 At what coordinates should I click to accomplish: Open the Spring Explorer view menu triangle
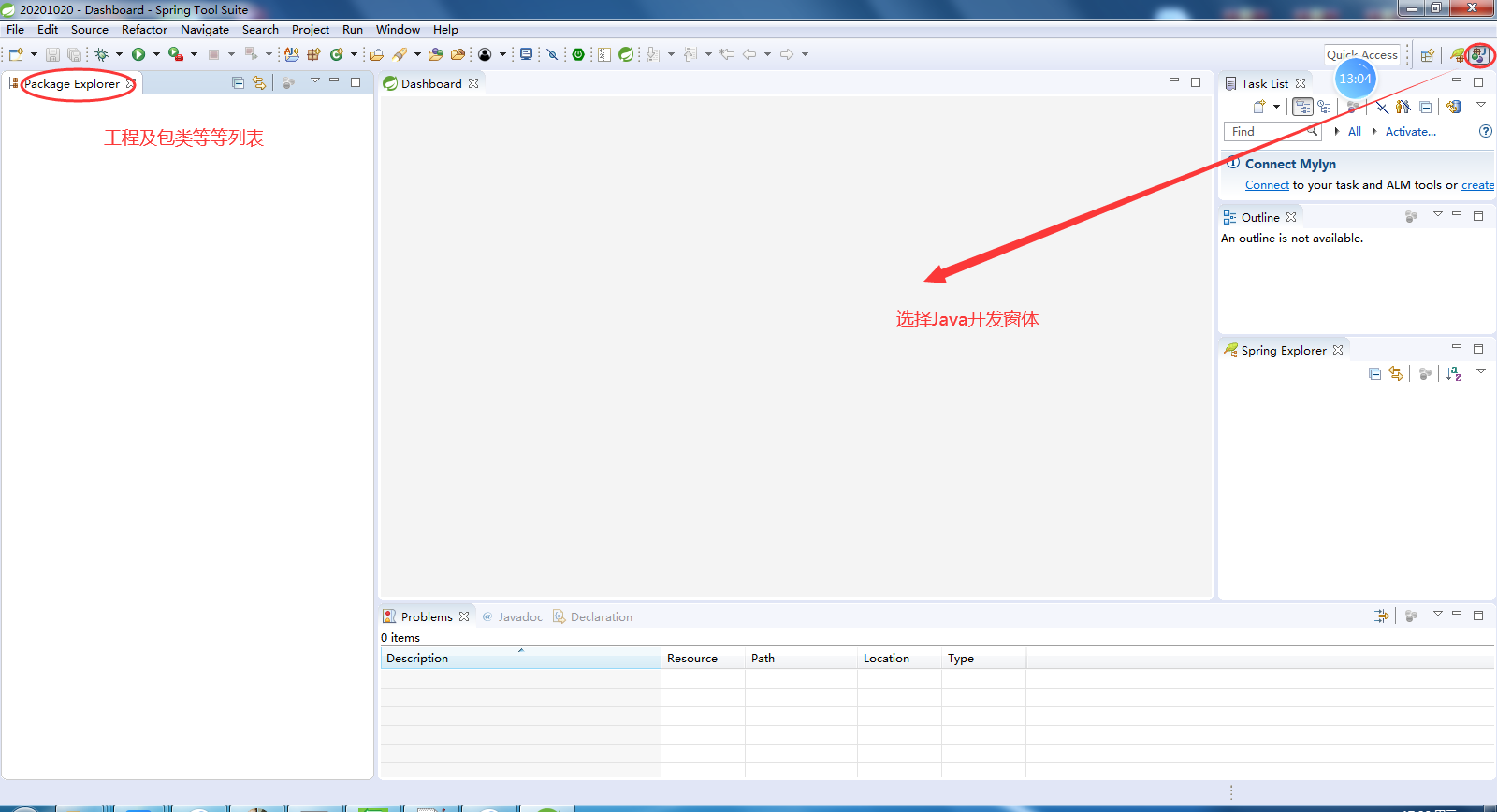1481,371
